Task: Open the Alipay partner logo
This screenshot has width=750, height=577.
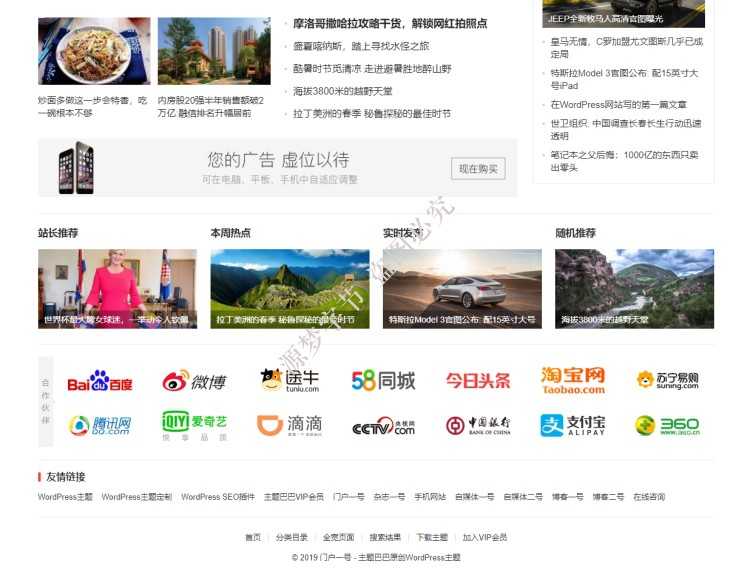Action: (573, 425)
